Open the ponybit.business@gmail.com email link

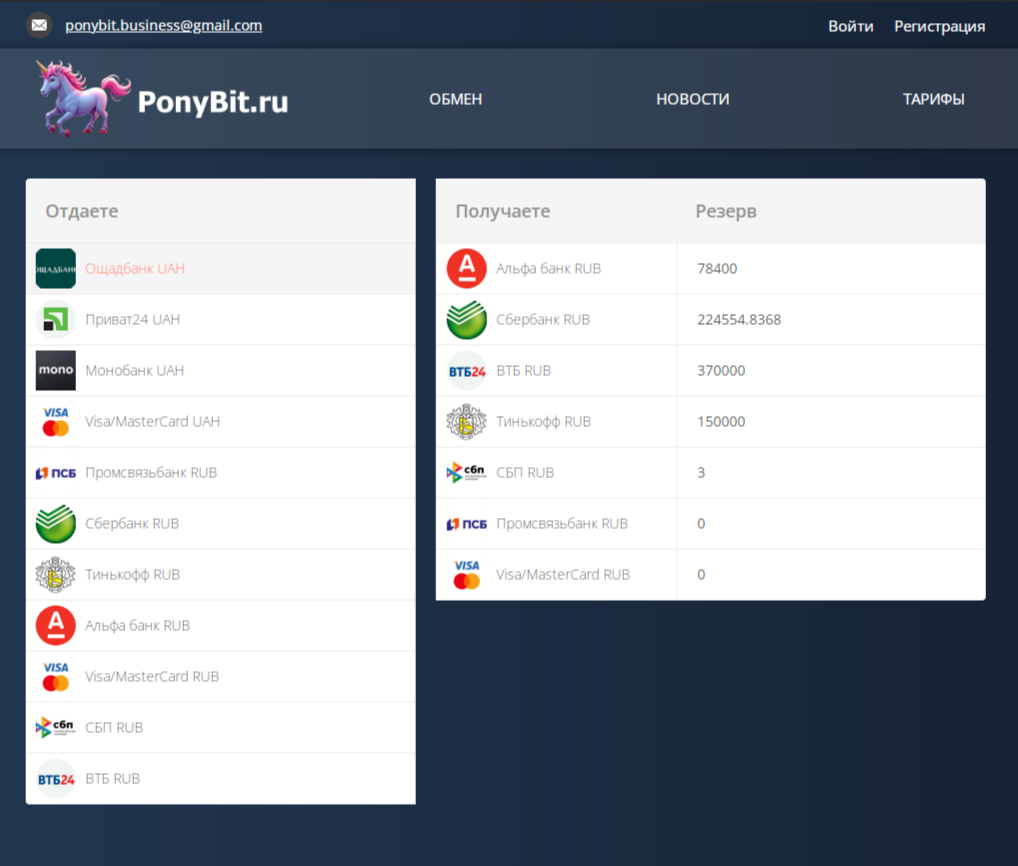164,25
